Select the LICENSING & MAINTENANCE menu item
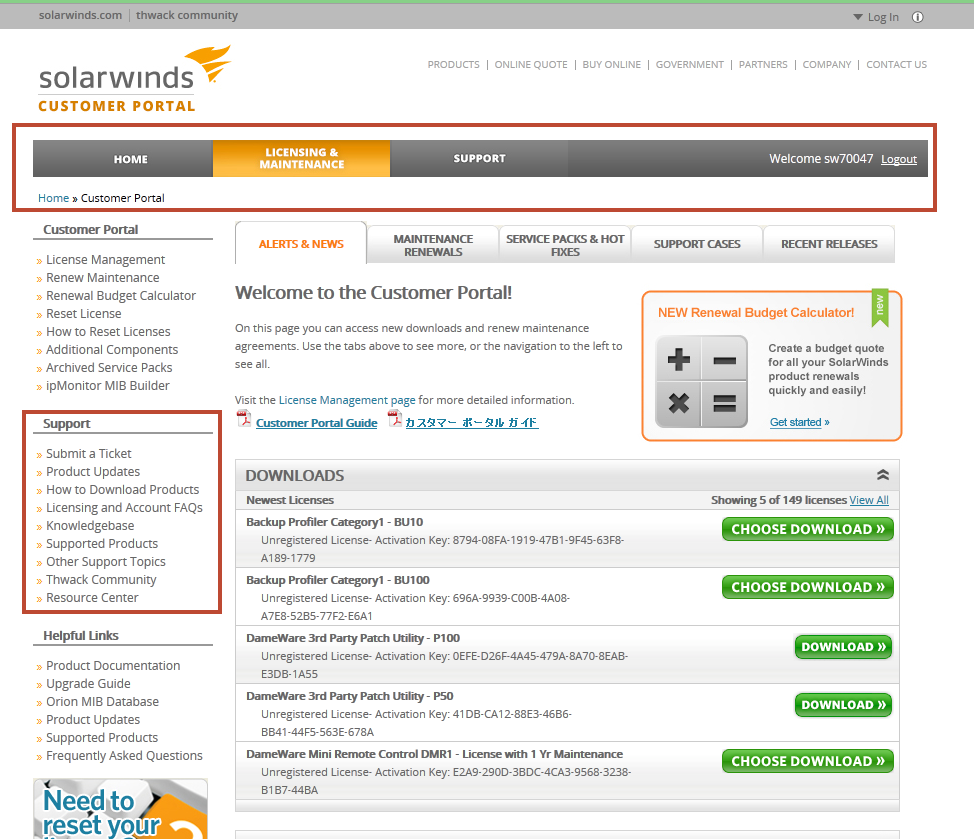Viewport: 974px width, 839px height. point(301,158)
